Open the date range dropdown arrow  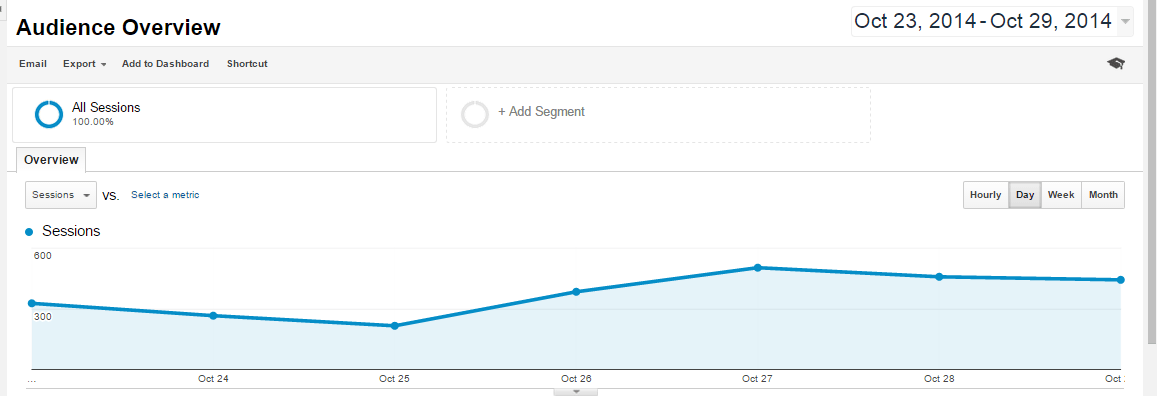[x=1125, y=21]
